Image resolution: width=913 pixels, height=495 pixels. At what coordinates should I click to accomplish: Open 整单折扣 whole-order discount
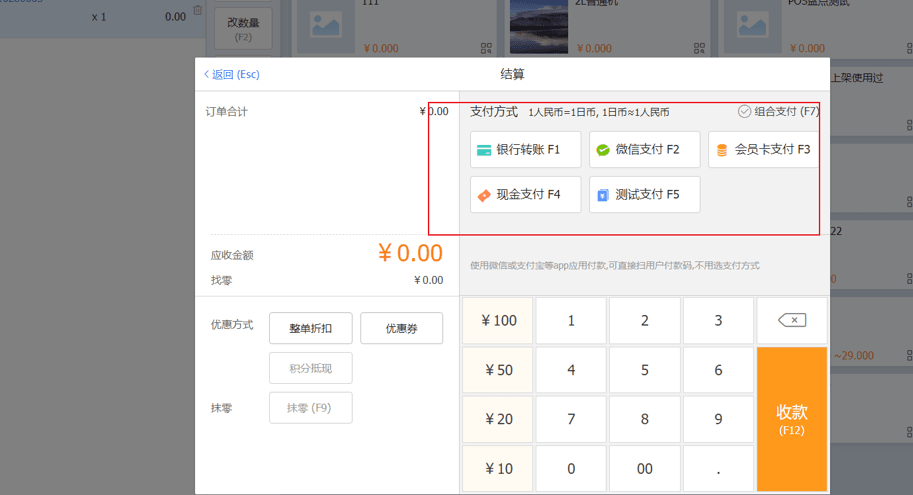(310, 328)
